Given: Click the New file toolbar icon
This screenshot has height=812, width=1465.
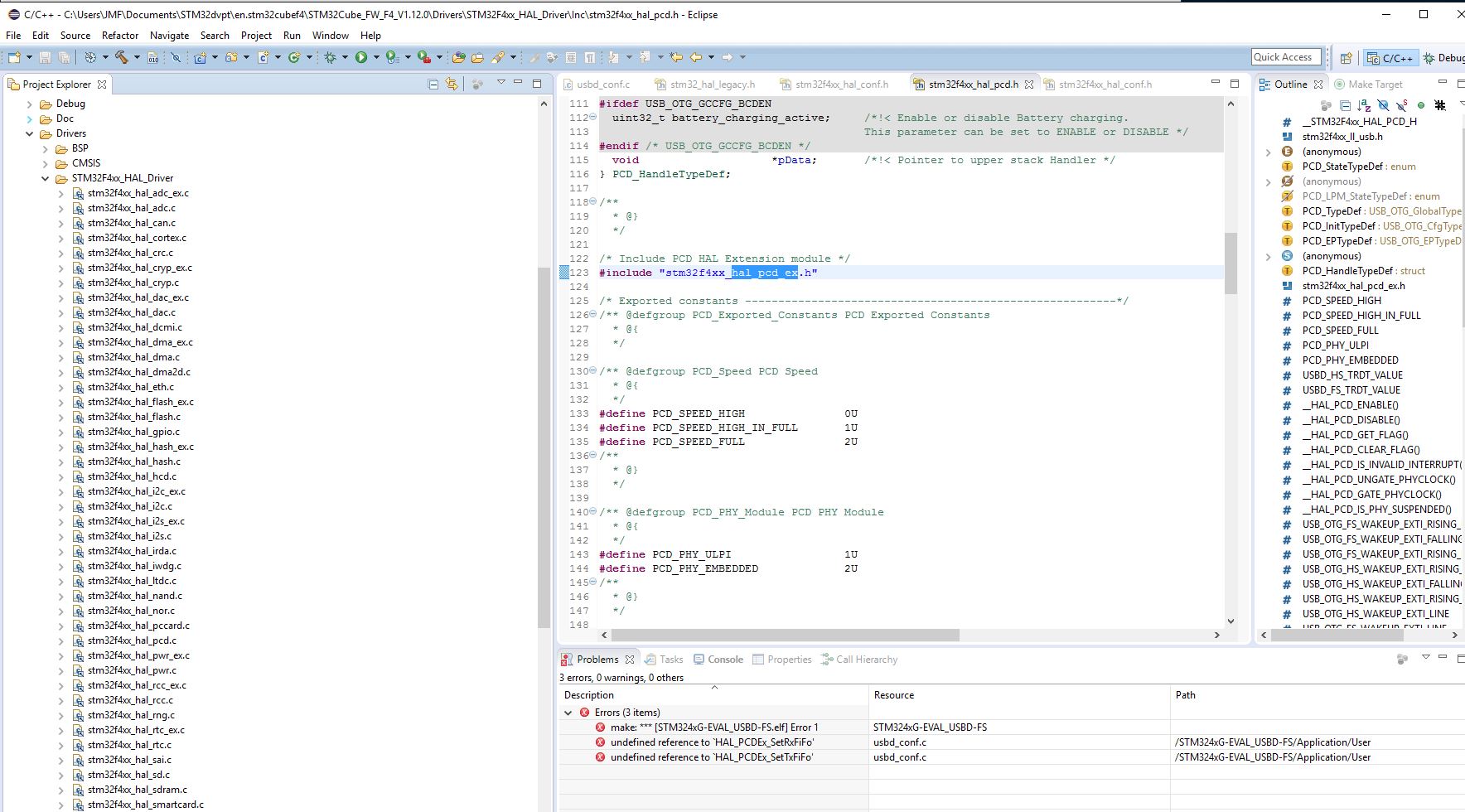Looking at the screenshot, I should [14, 57].
